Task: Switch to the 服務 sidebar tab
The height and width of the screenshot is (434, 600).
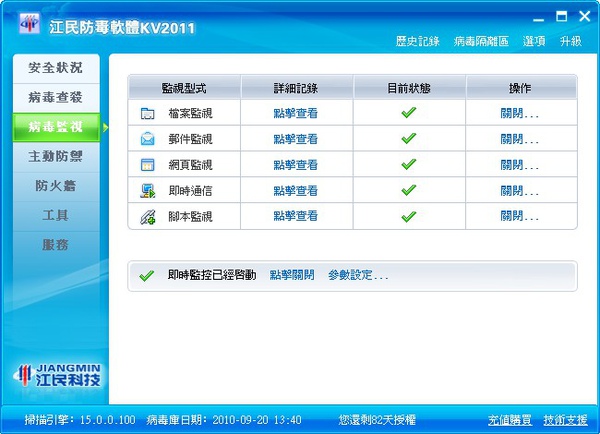Action: pyautogui.click(x=56, y=245)
